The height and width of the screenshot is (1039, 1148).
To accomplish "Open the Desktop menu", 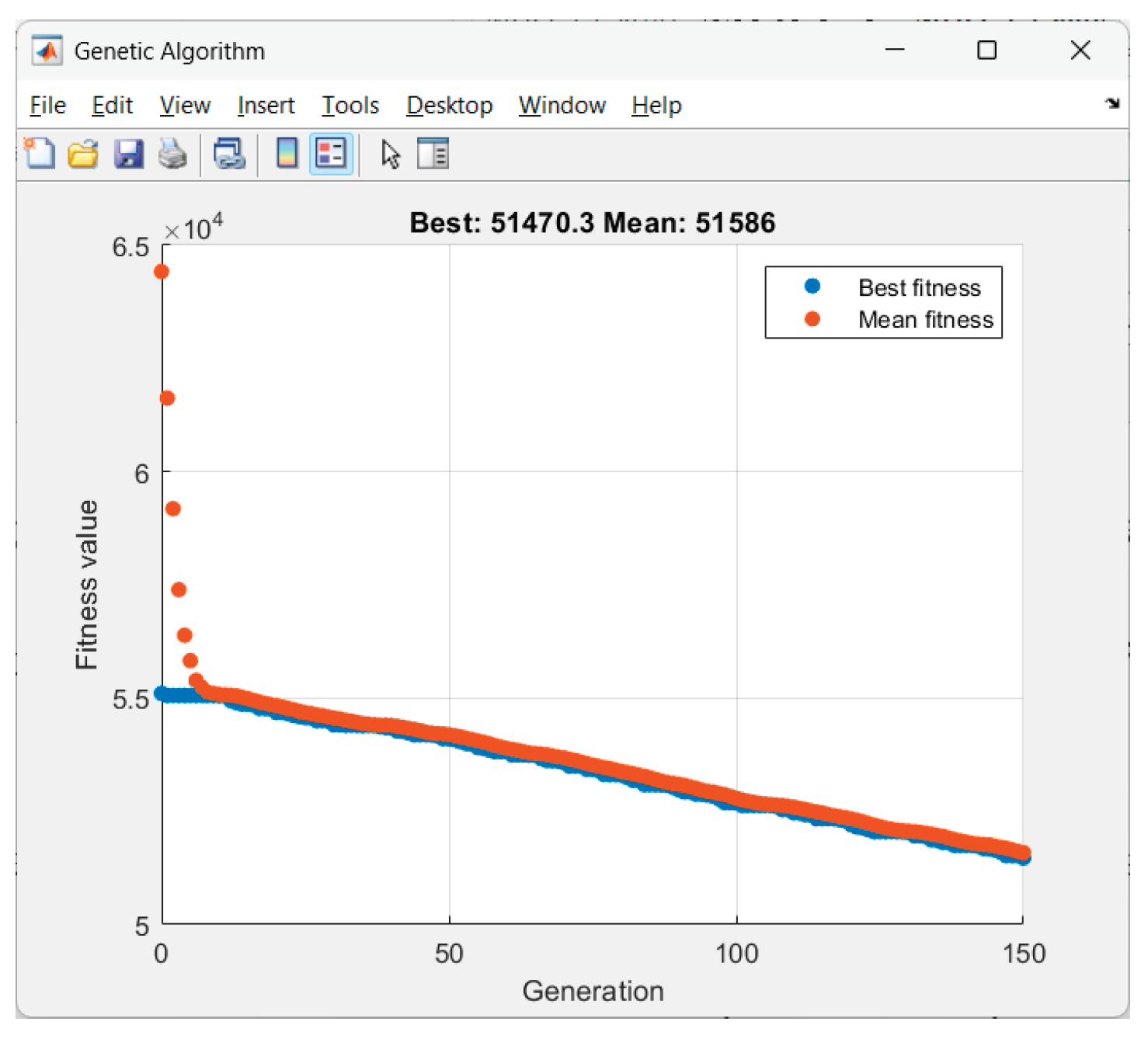I will 449,105.
